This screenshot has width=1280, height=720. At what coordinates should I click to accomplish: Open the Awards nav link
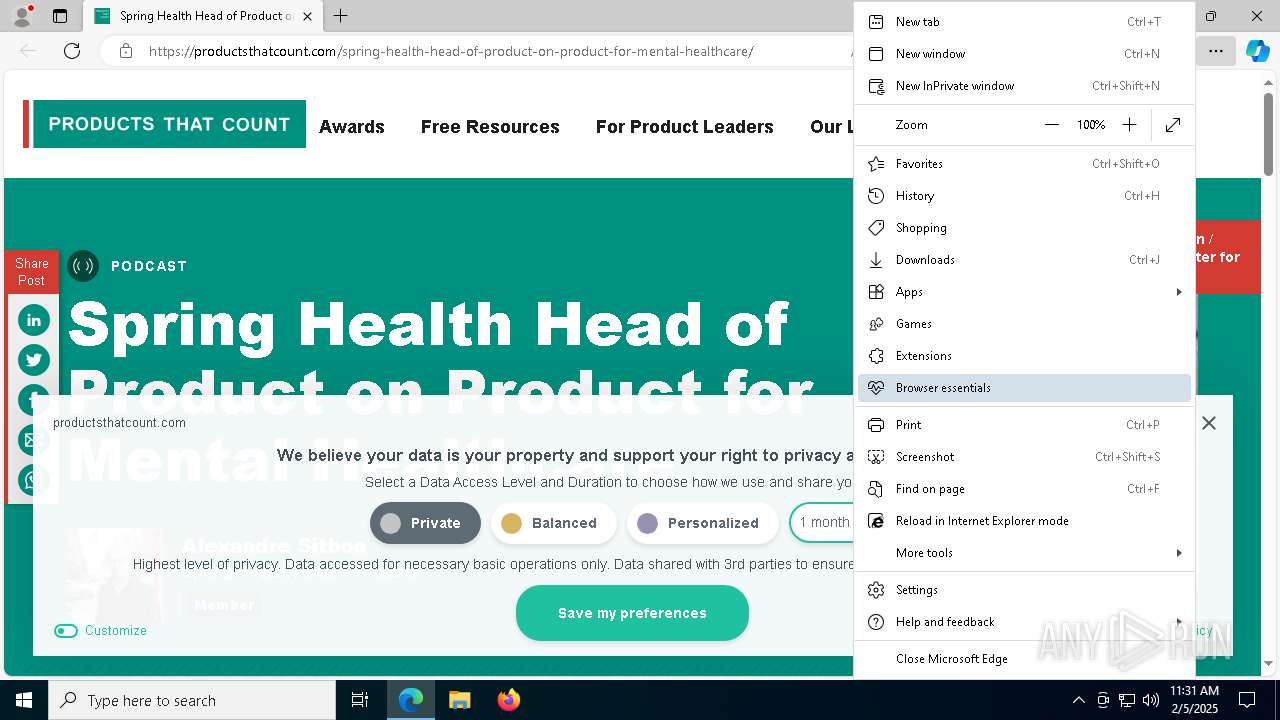point(352,127)
